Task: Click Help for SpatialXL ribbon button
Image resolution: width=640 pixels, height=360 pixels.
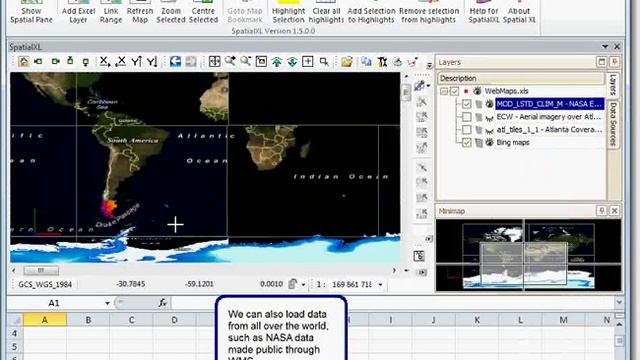Action: click(x=484, y=13)
